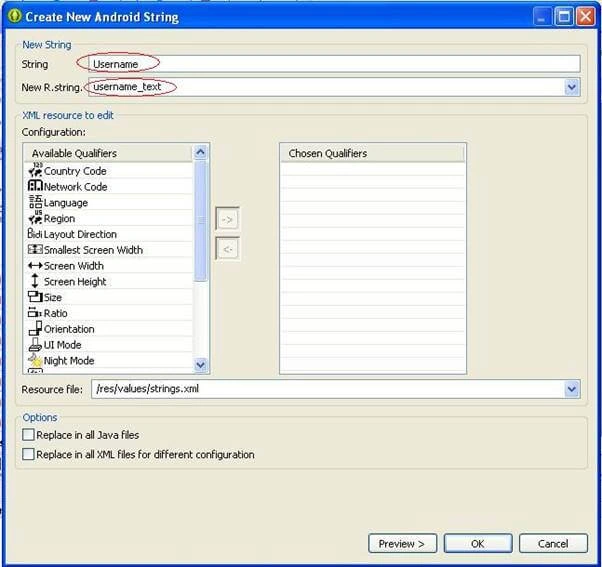This screenshot has width=602, height=567.
Task: Click the String input field
Action: 334,64
